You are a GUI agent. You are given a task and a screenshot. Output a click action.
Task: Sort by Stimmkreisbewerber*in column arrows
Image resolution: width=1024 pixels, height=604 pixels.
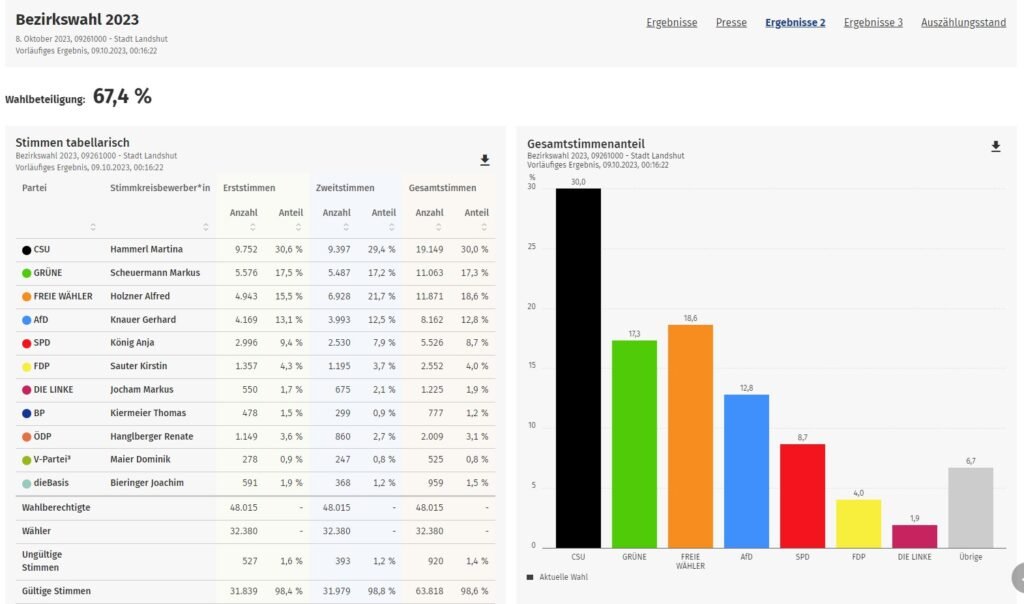206,227
